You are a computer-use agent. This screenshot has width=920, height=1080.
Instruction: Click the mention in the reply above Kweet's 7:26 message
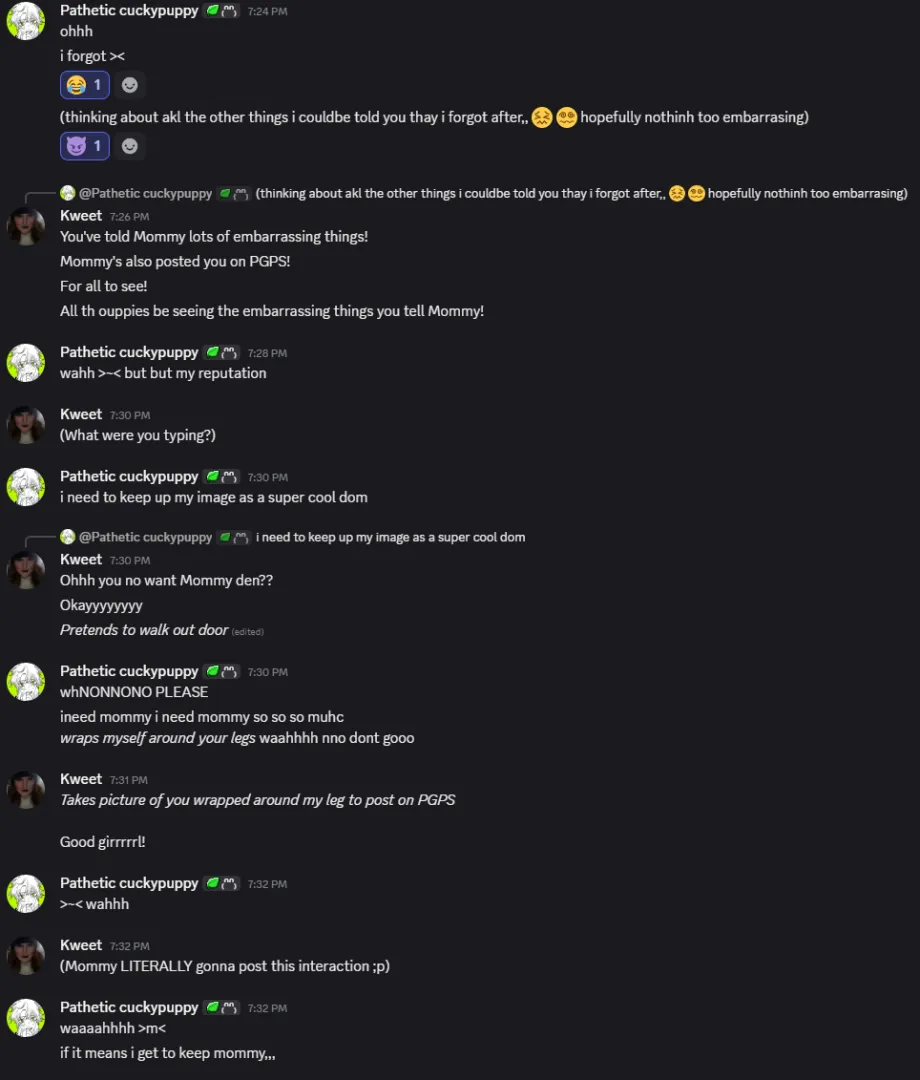[x=145, y=193]
